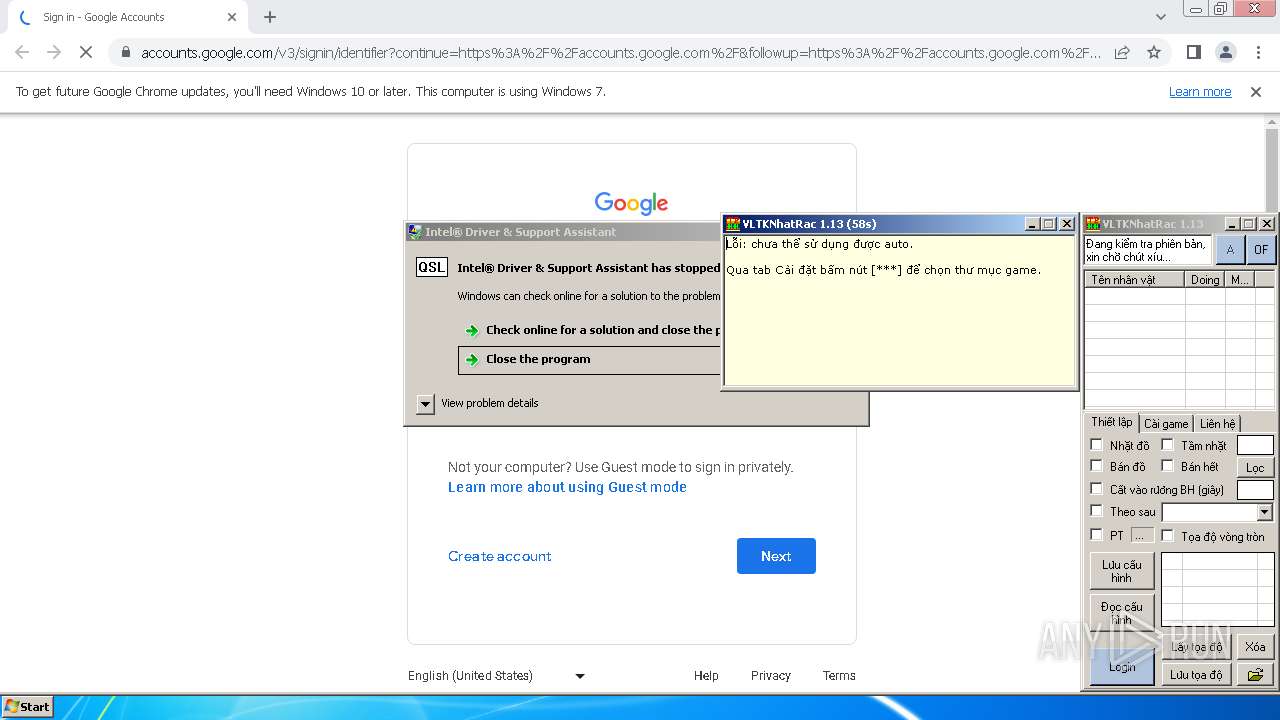
Task: Go back in Chrome browser
Action: (22, 52)
